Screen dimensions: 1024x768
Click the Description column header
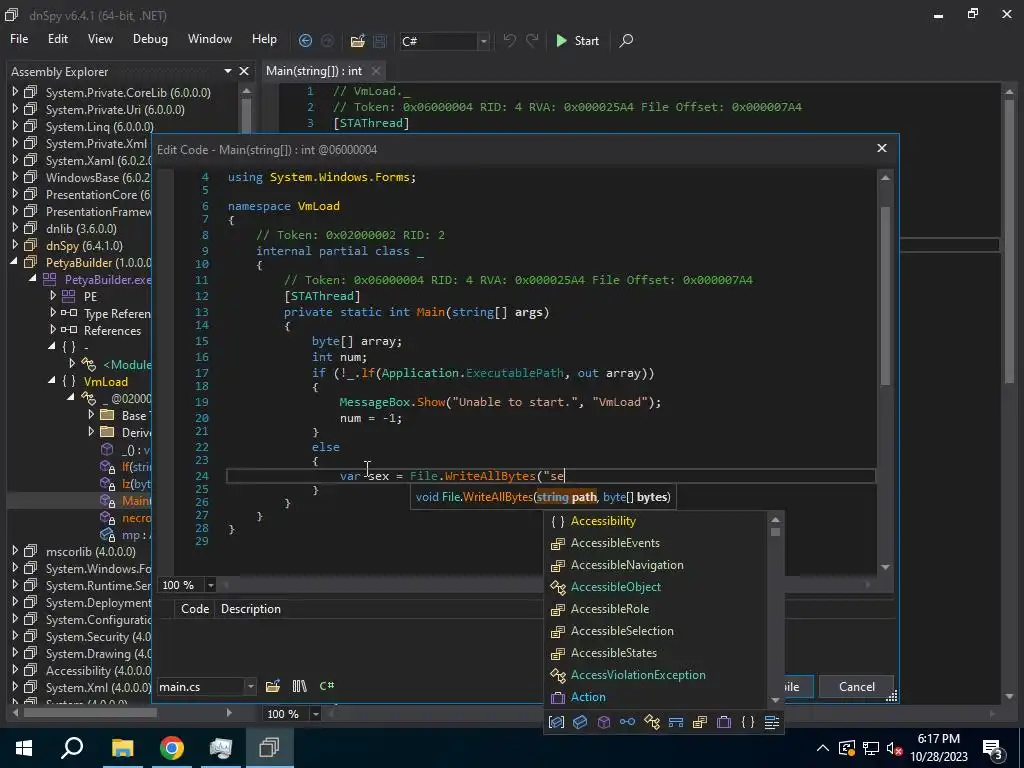(251, 609)
